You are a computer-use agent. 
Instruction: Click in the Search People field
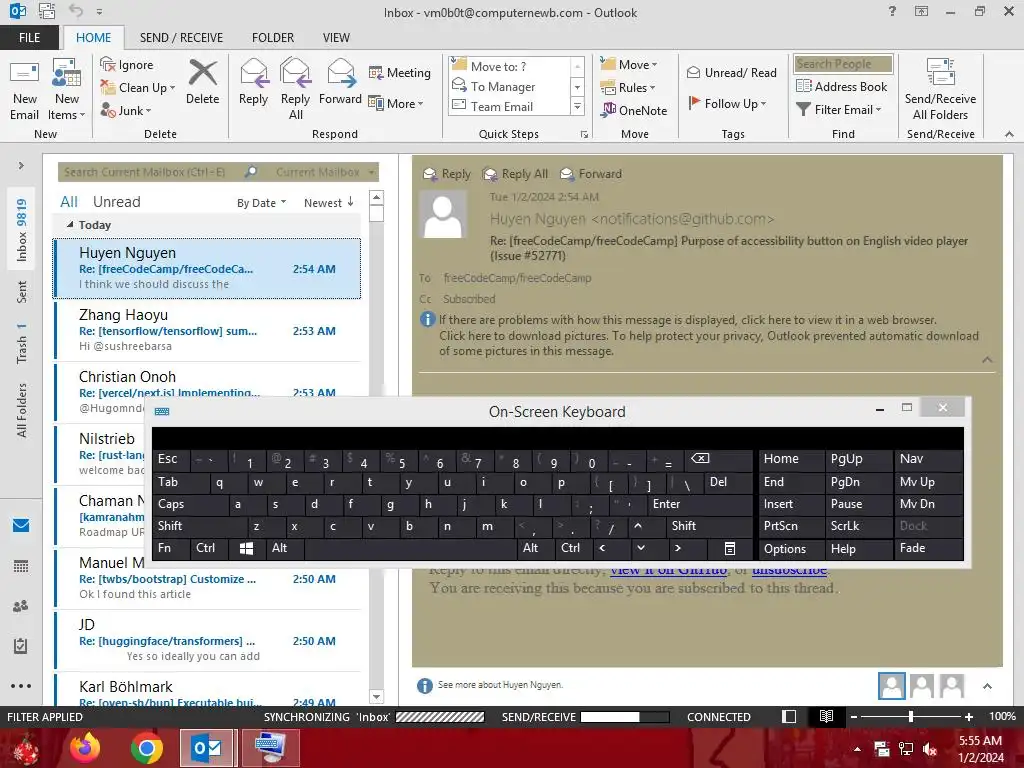(842, 64)
